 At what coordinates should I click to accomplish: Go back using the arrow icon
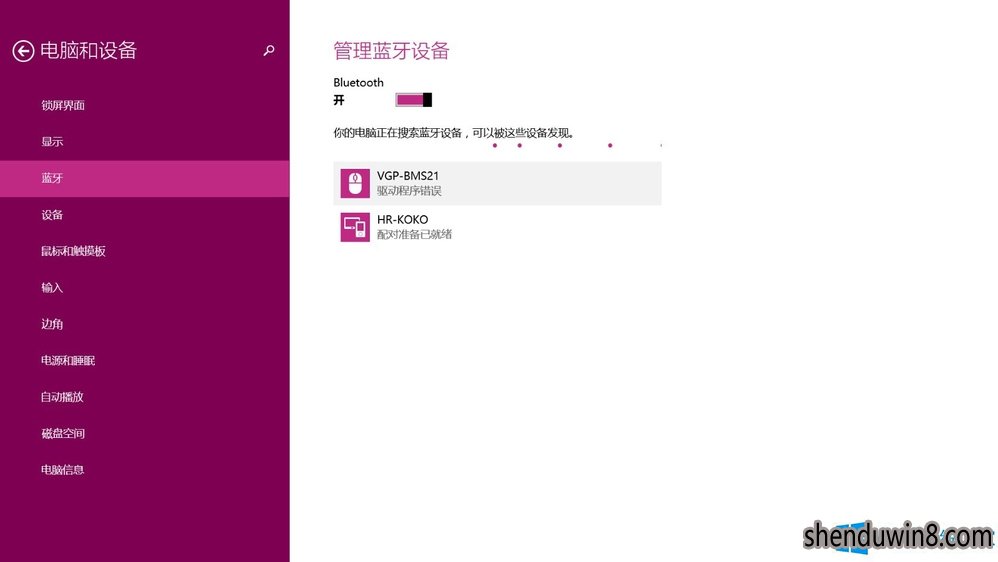click(23, 51)
